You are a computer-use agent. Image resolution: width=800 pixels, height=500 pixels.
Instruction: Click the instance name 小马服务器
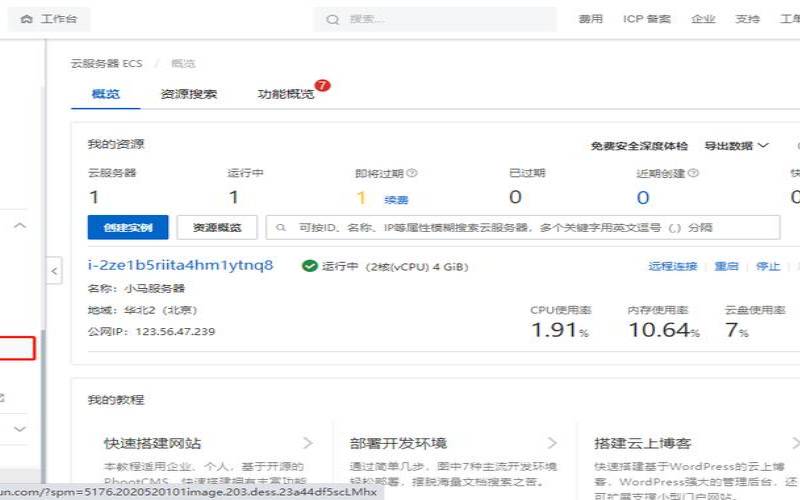pyautogui.click(x=155, y=289)
